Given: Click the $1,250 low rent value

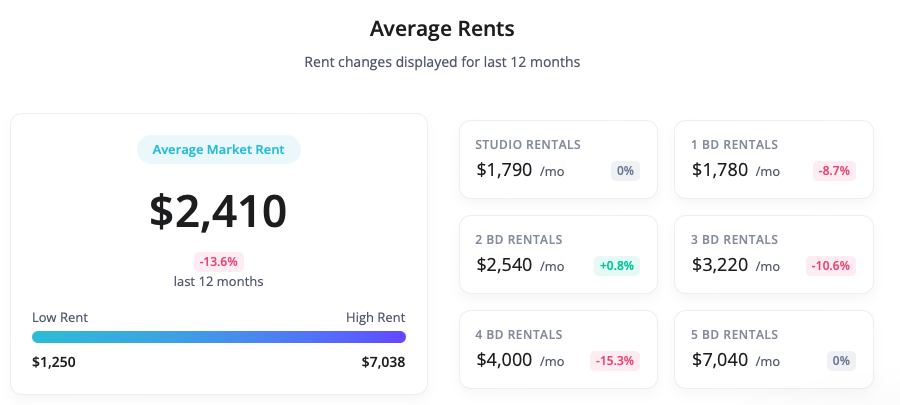Looking at the screenshot, I should point(53,362).
